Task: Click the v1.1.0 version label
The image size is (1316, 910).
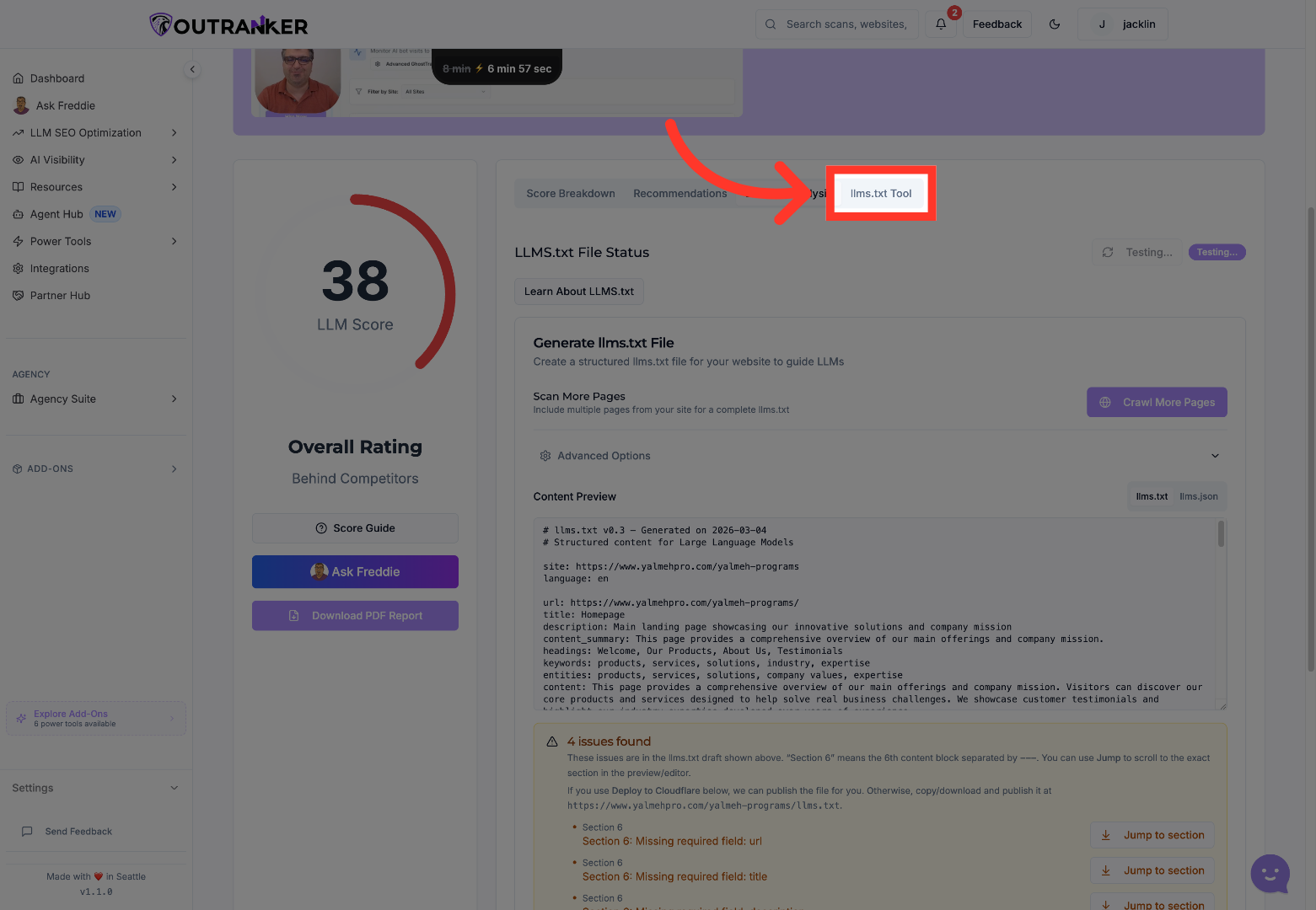Action: [x=96, y=891]
